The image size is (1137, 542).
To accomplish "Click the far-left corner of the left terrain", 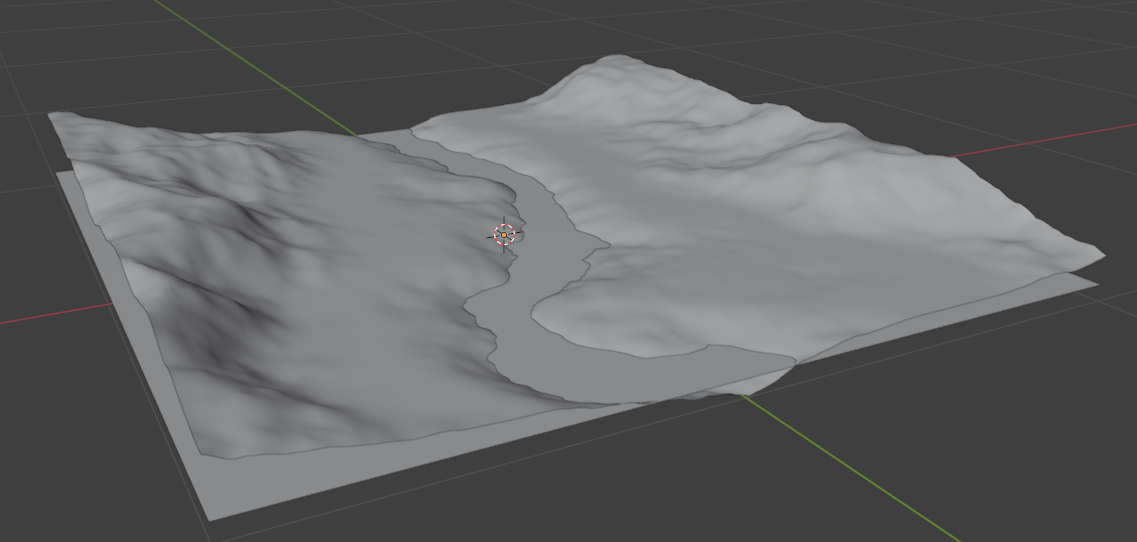I will (x=52, y=116).
